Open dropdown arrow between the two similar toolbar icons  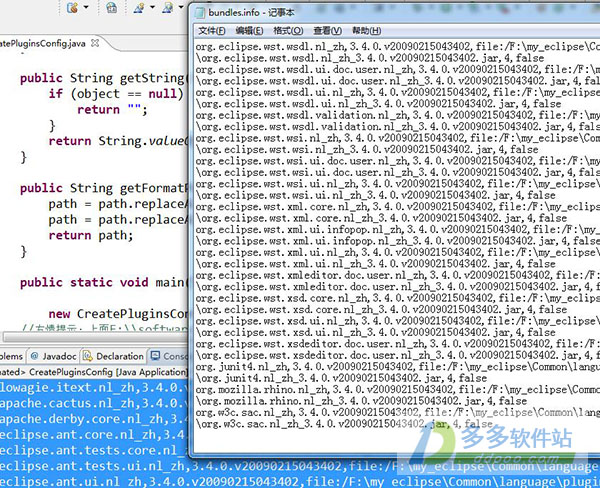[152, 7]
